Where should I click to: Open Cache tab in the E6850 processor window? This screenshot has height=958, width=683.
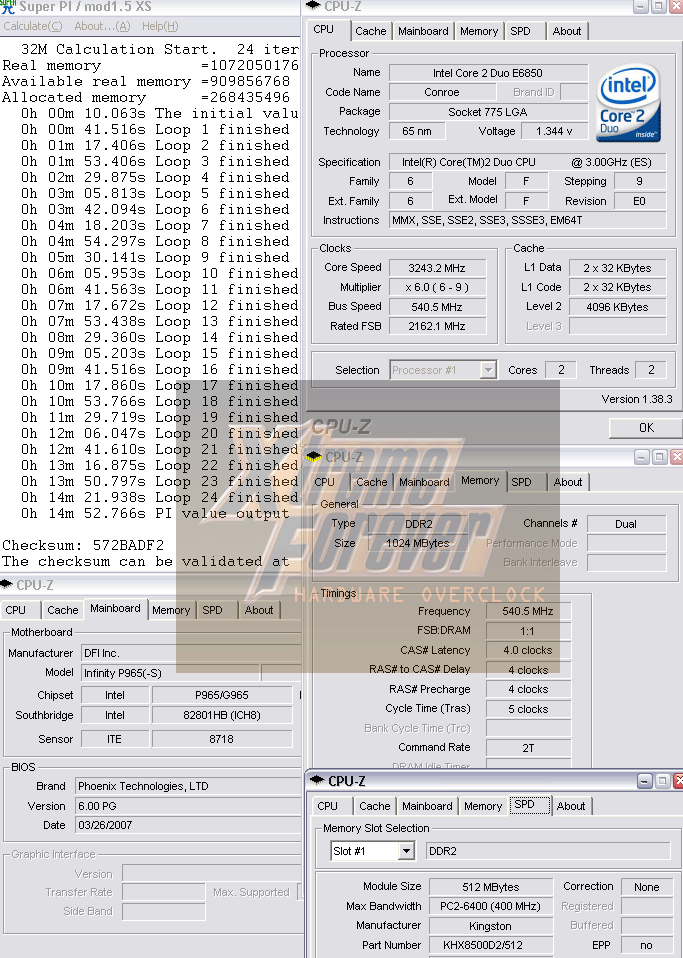pyautogui.click(x=371, y=31)
